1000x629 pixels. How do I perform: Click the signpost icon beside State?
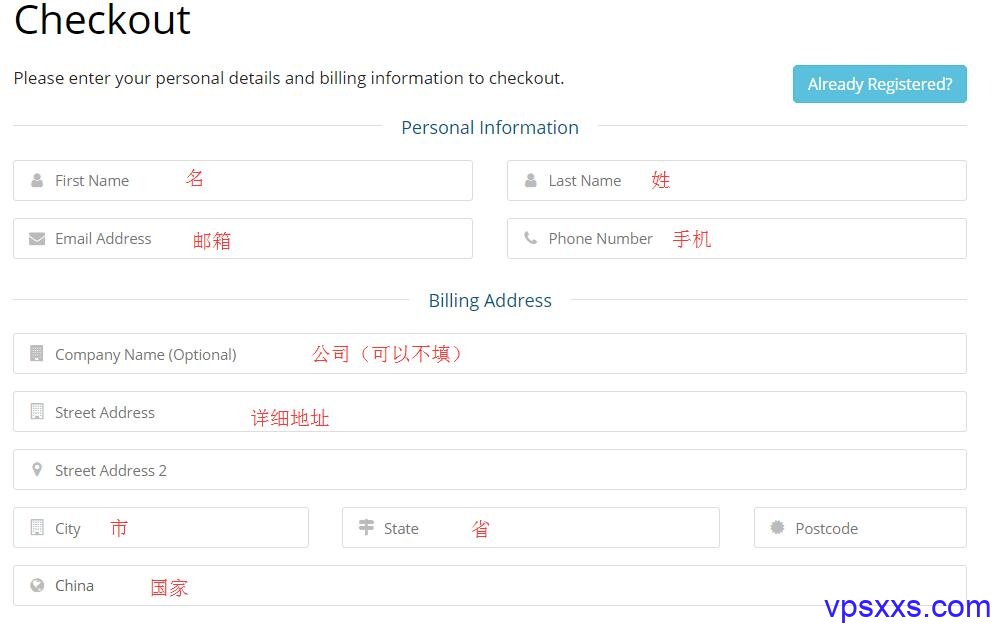[x=366, y=527]
